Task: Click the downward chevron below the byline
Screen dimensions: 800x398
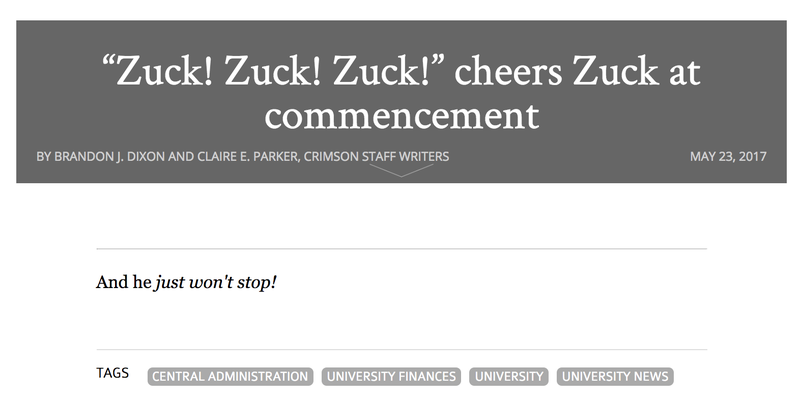Action: (x=401, y=170)
